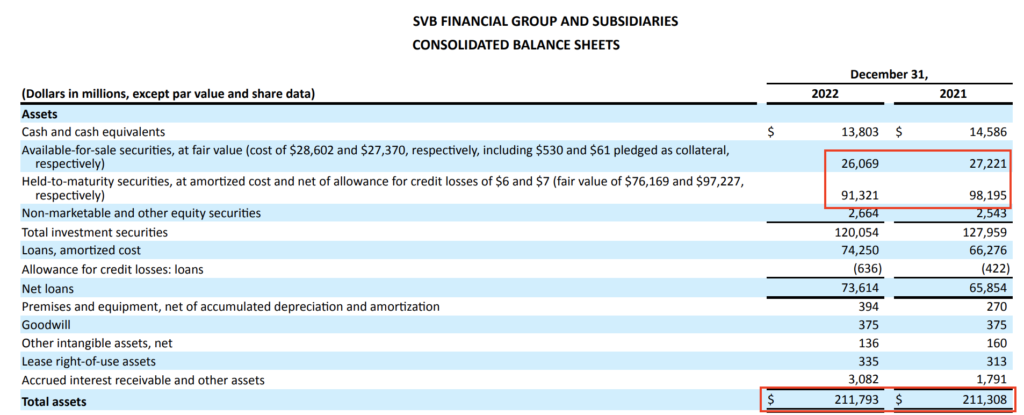This screenshot has height=415, width=1024.
Task: Select the 2022 column header
Action: coord(825,93)
